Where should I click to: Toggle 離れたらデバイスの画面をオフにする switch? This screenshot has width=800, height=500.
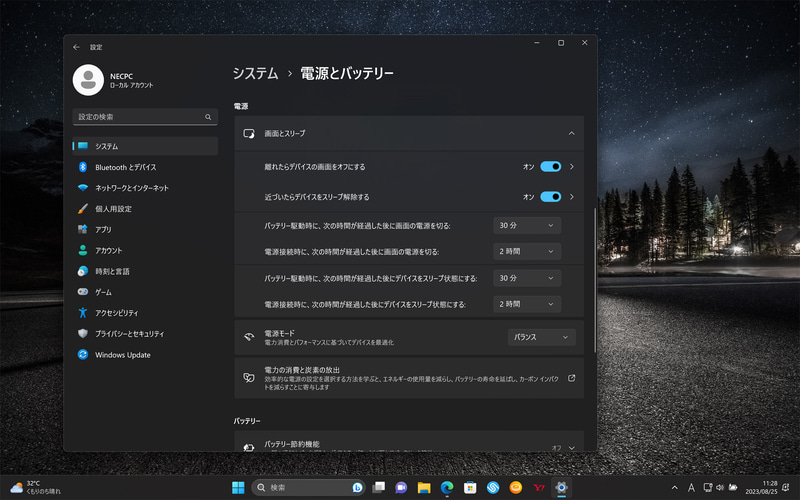[x=551, y=166]
